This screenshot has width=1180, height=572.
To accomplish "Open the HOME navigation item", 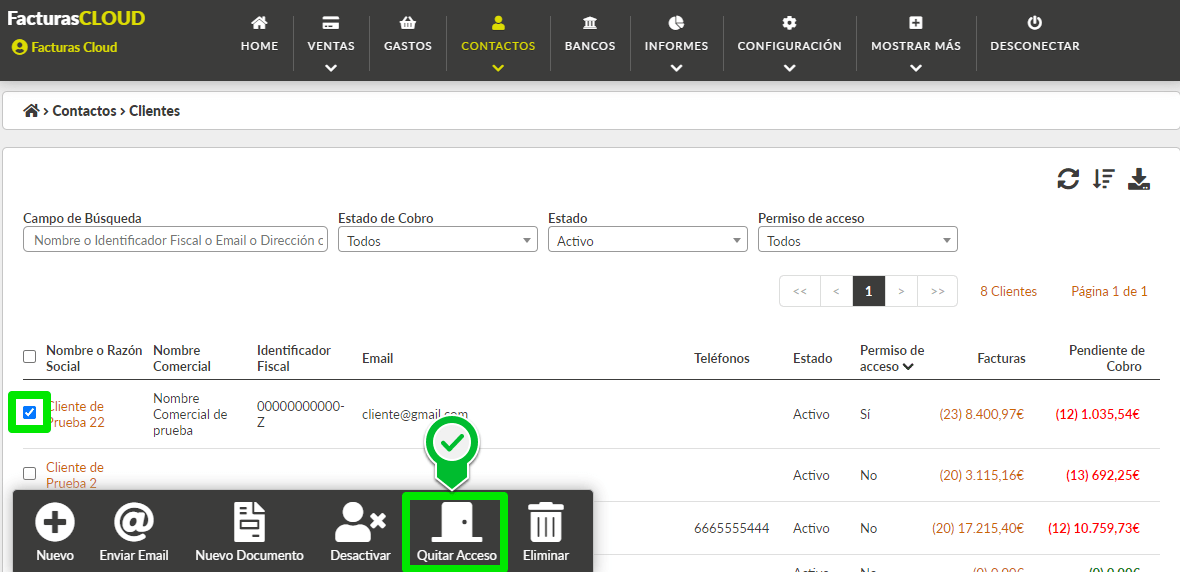I will tap(259, 35).
